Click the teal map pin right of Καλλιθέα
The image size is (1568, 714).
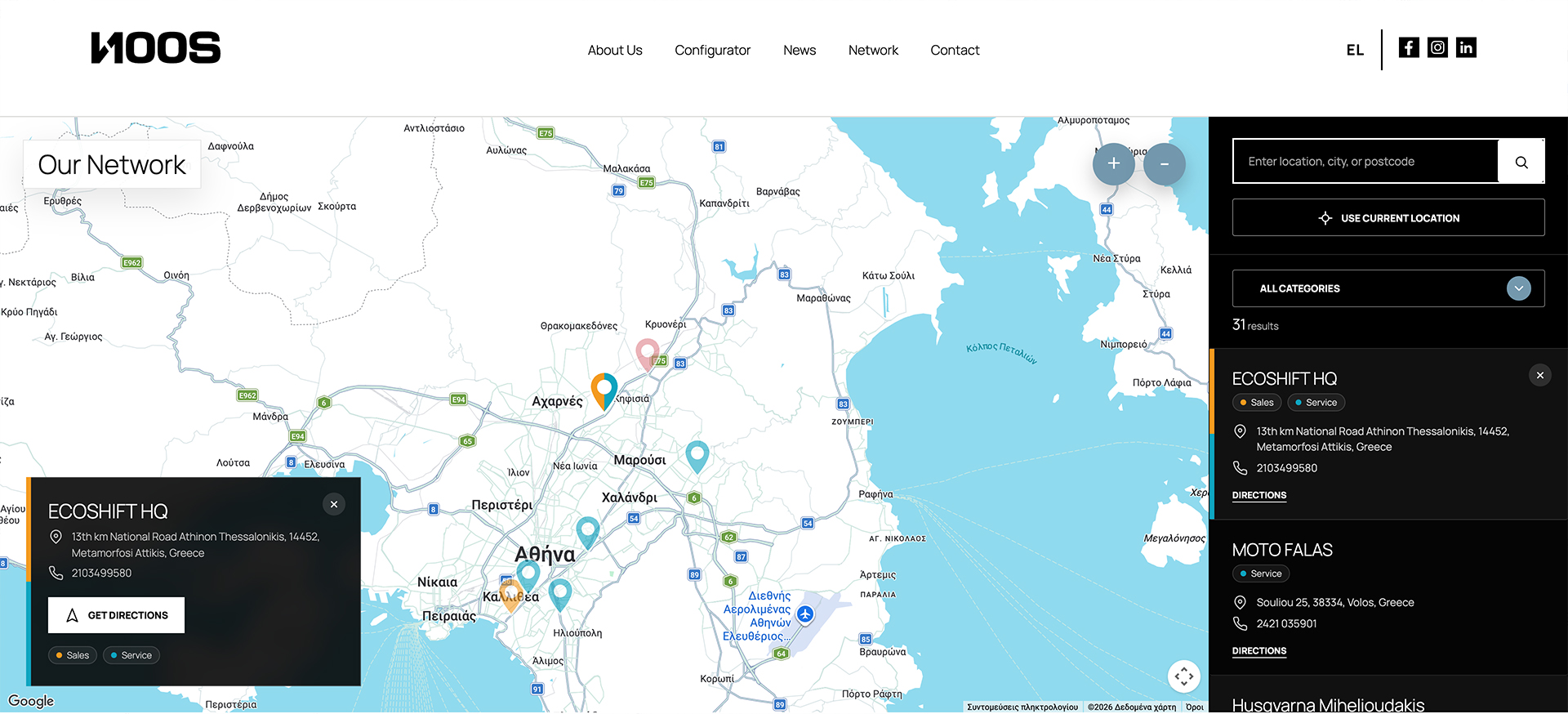click(x=559, y=595)
